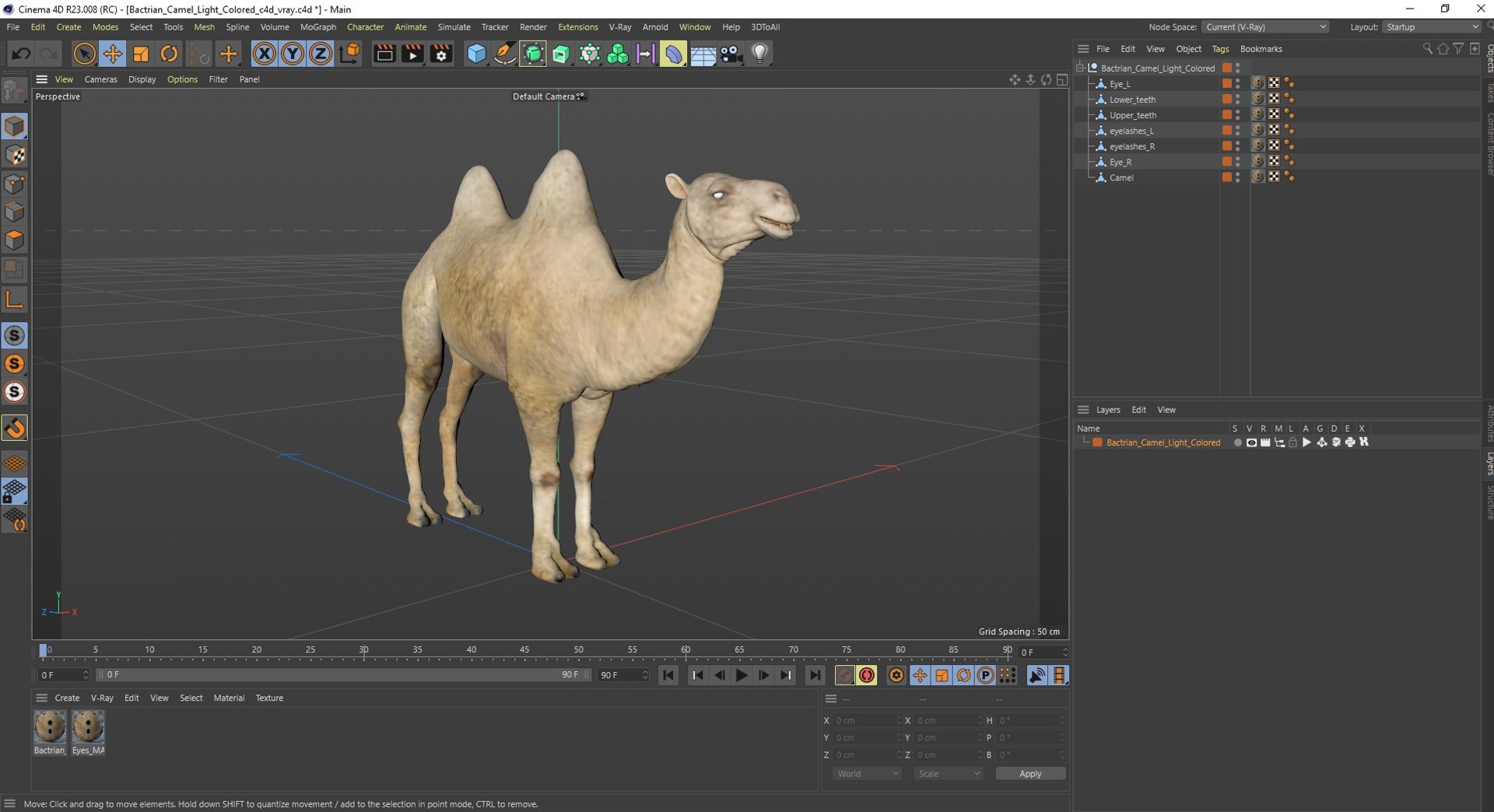
Task: Go to start of animation
Action: click(668, 675)
